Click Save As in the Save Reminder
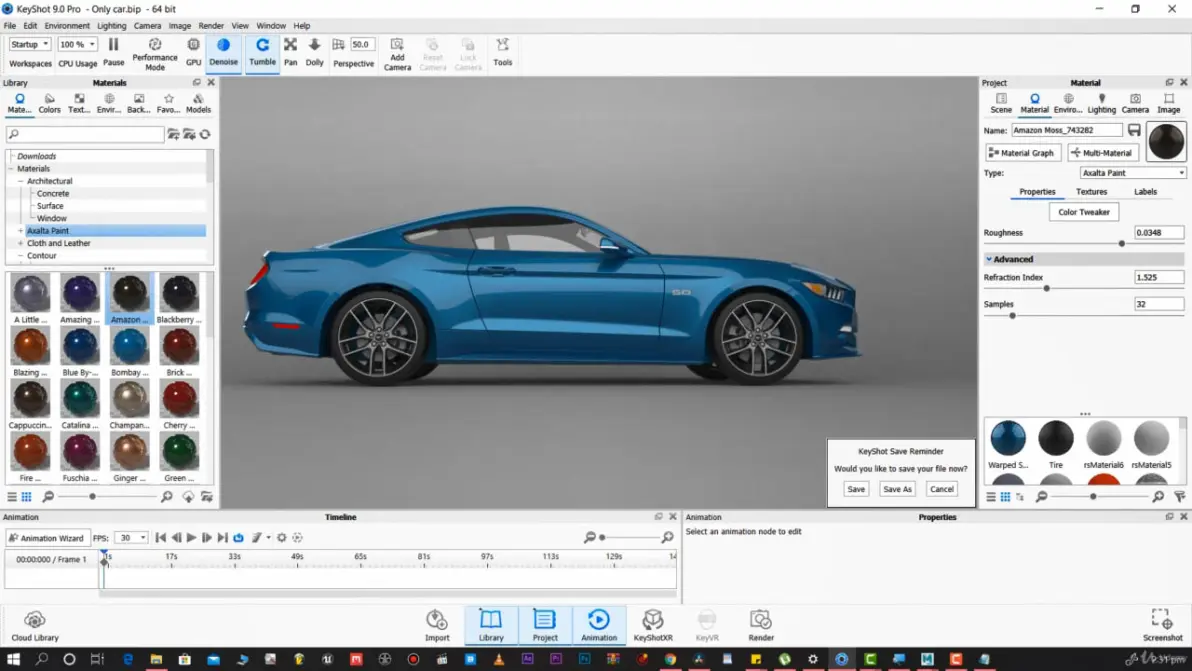1192x671 pixels. coord(897,489)
